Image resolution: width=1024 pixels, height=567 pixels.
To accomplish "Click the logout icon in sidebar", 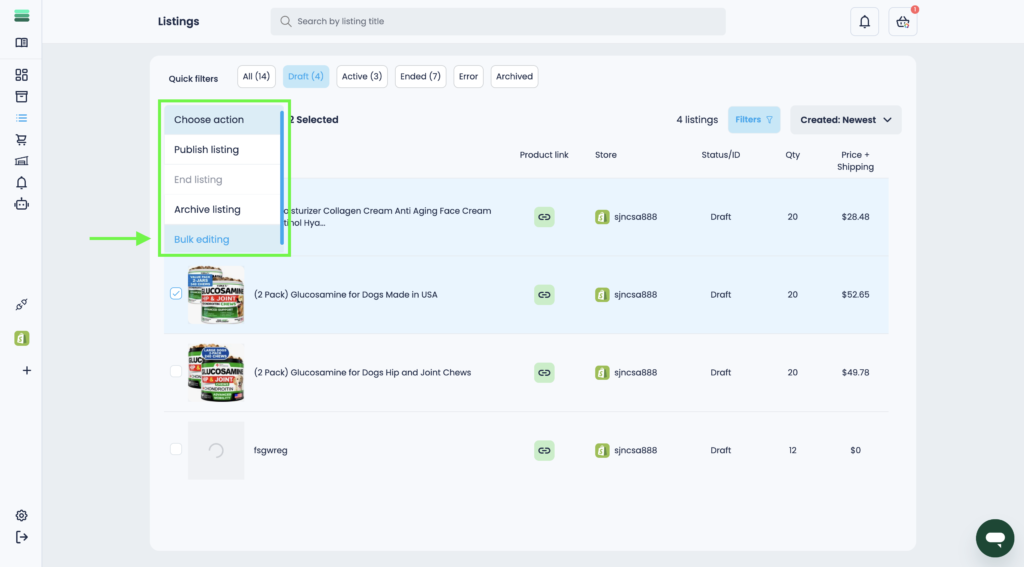I will (22, 538).
